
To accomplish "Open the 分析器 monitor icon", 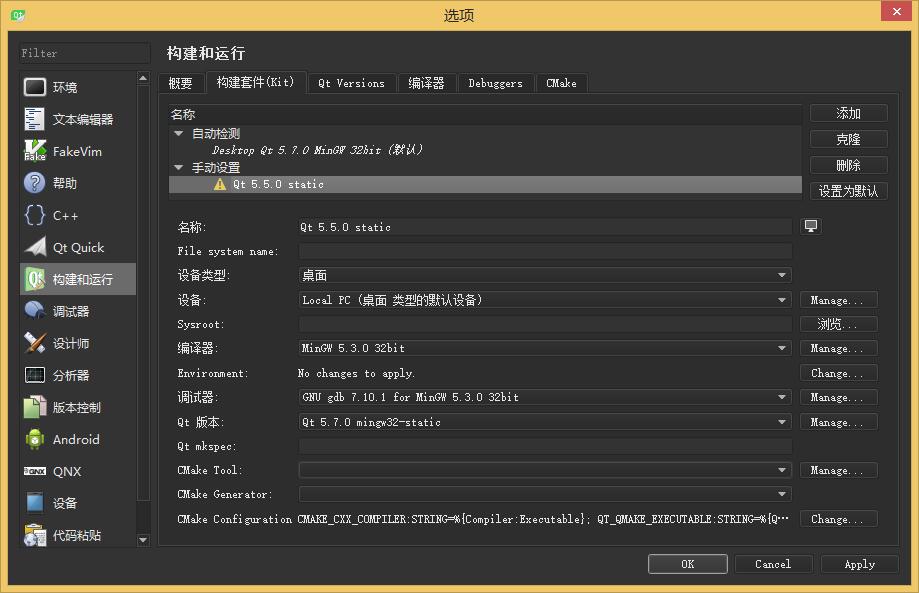I will [35, 375].
